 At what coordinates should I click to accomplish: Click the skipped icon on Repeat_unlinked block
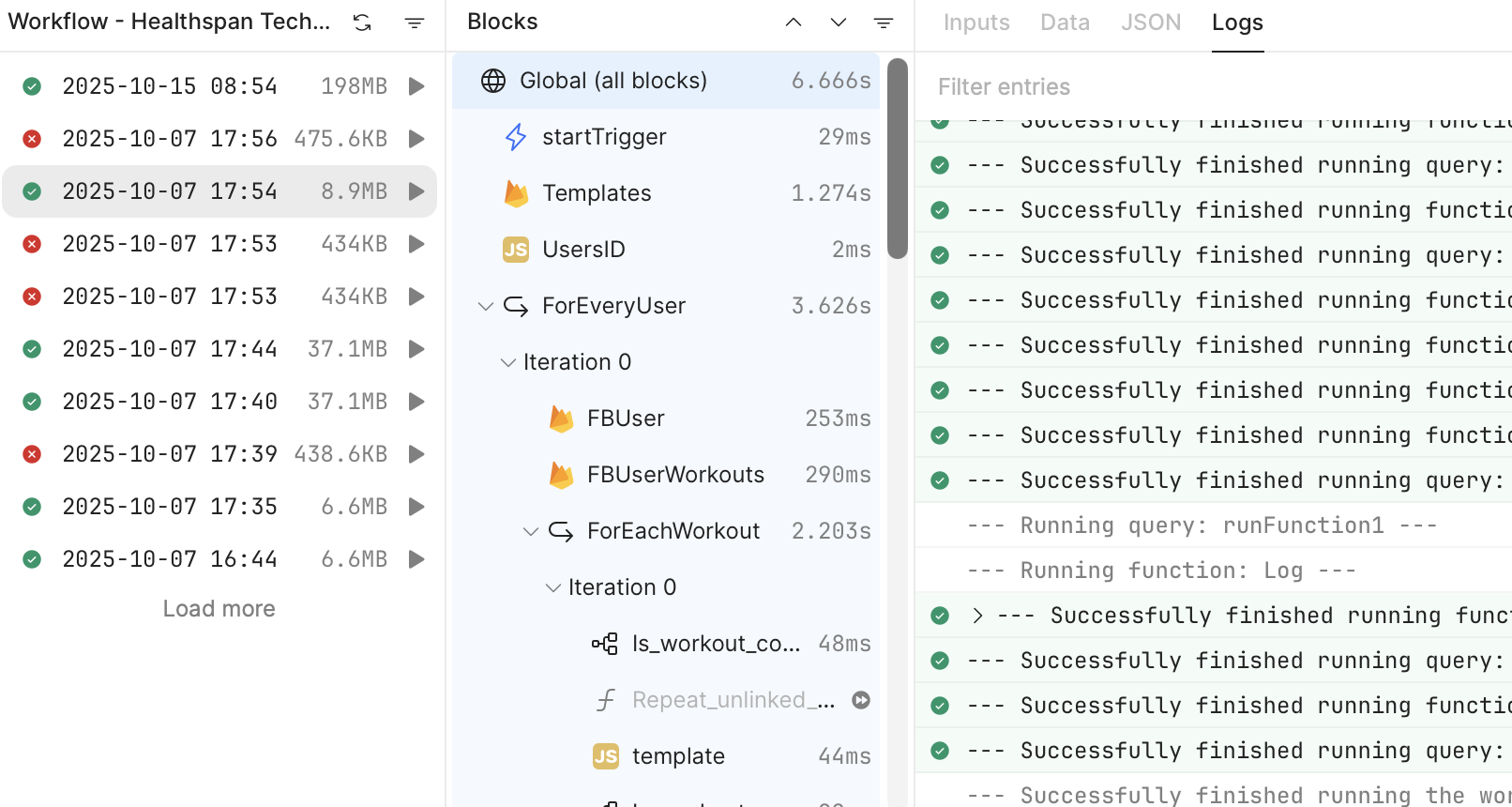(x=861, y=700)
